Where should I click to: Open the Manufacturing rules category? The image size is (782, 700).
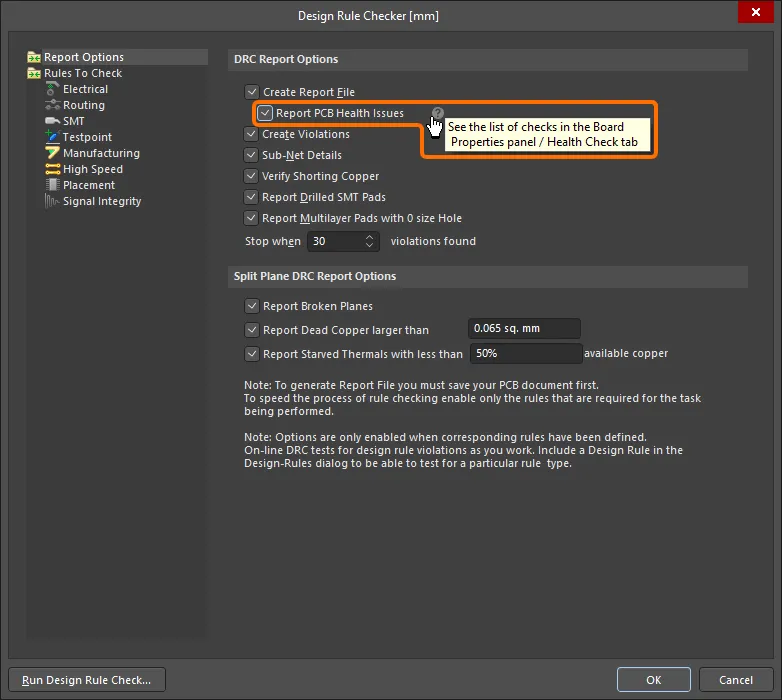pyautogui.click(x=101, y=153)
